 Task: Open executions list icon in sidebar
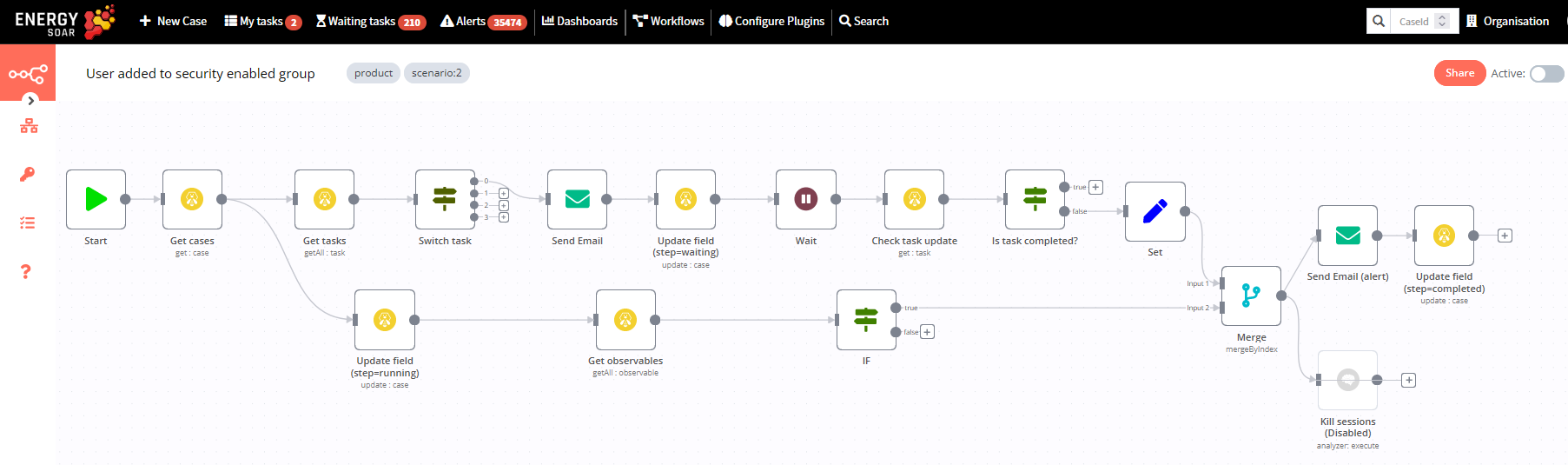pos(28,223)
